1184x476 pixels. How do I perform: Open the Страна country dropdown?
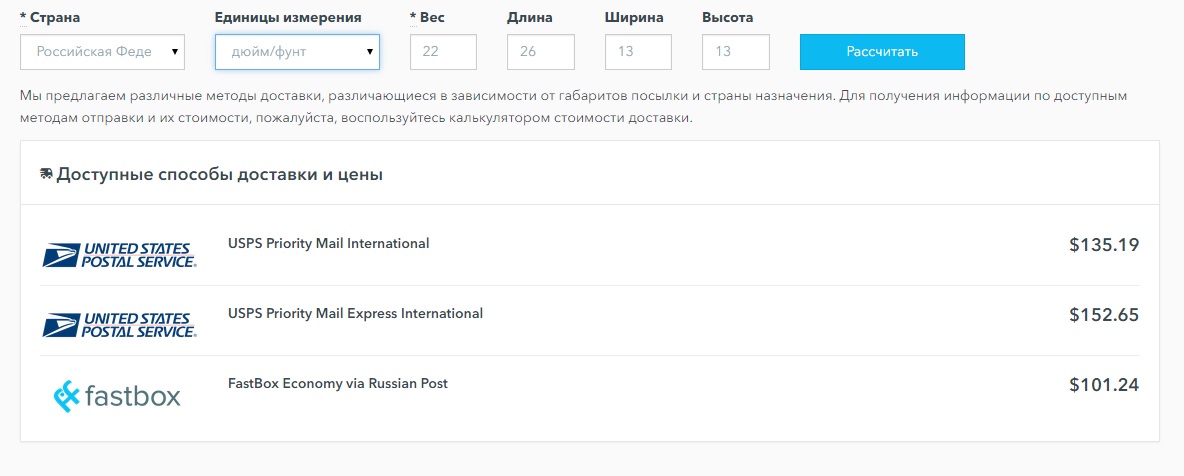(x=102, y=52)
